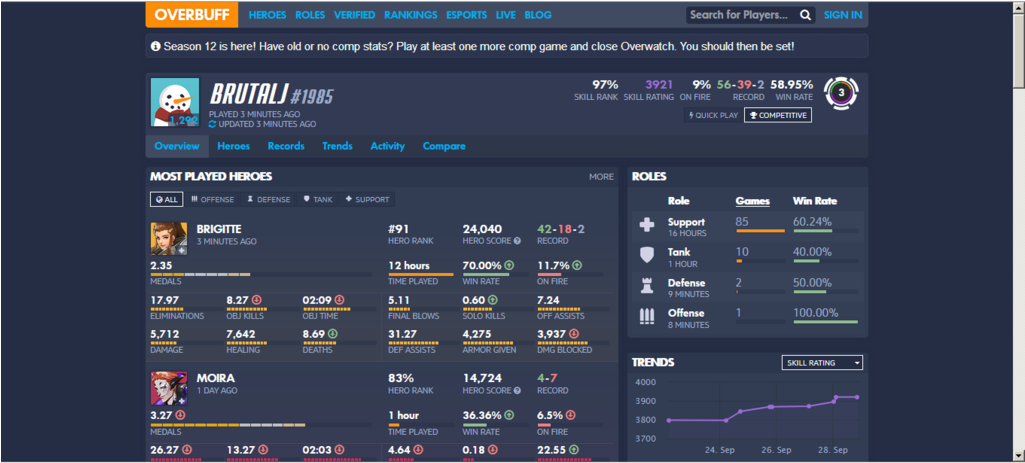Filter heroes by Defense
The height and width of the screenshot is (463, 1025).
click(x=268, y=199)
